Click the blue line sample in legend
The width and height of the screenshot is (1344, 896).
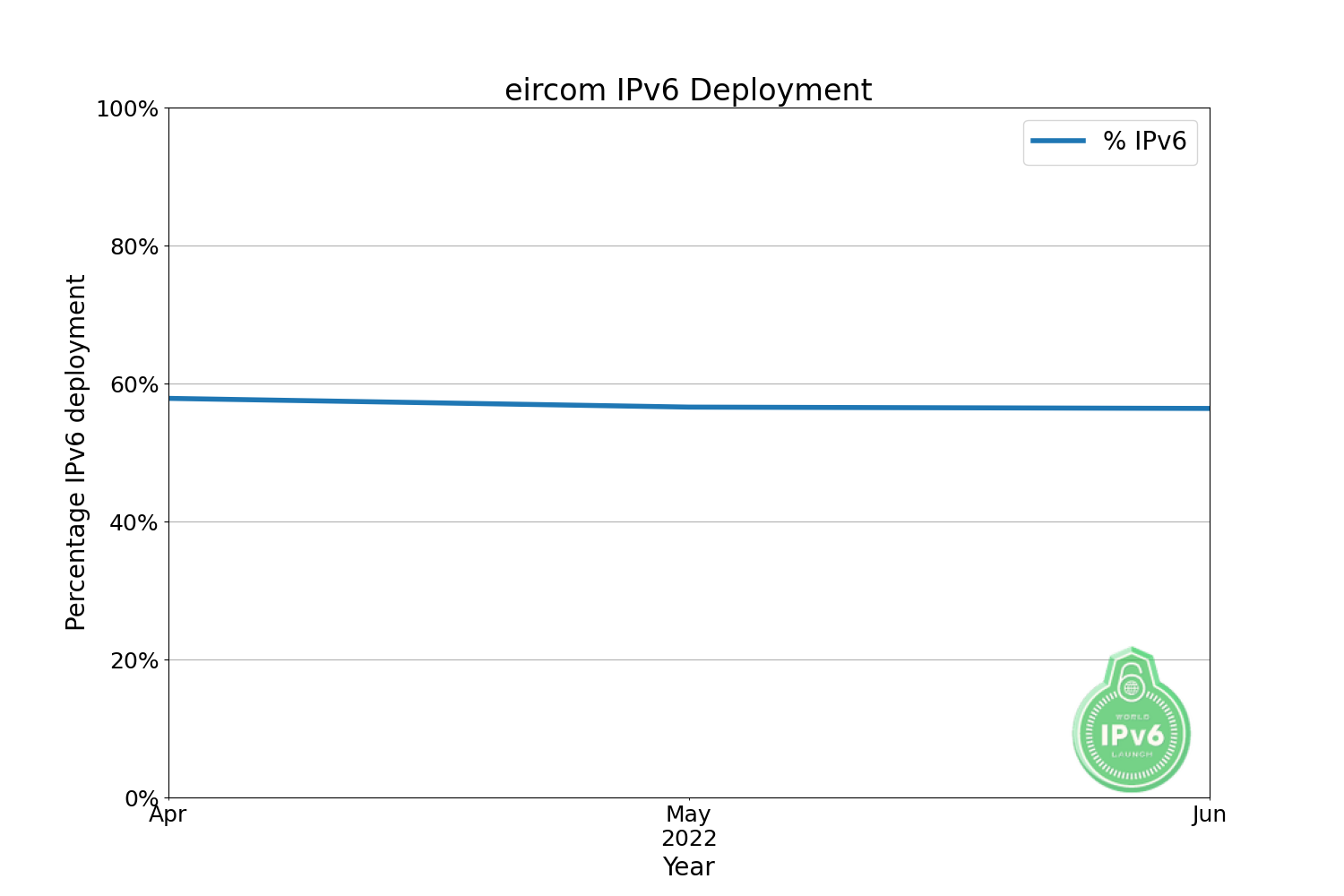point(1058,142)
